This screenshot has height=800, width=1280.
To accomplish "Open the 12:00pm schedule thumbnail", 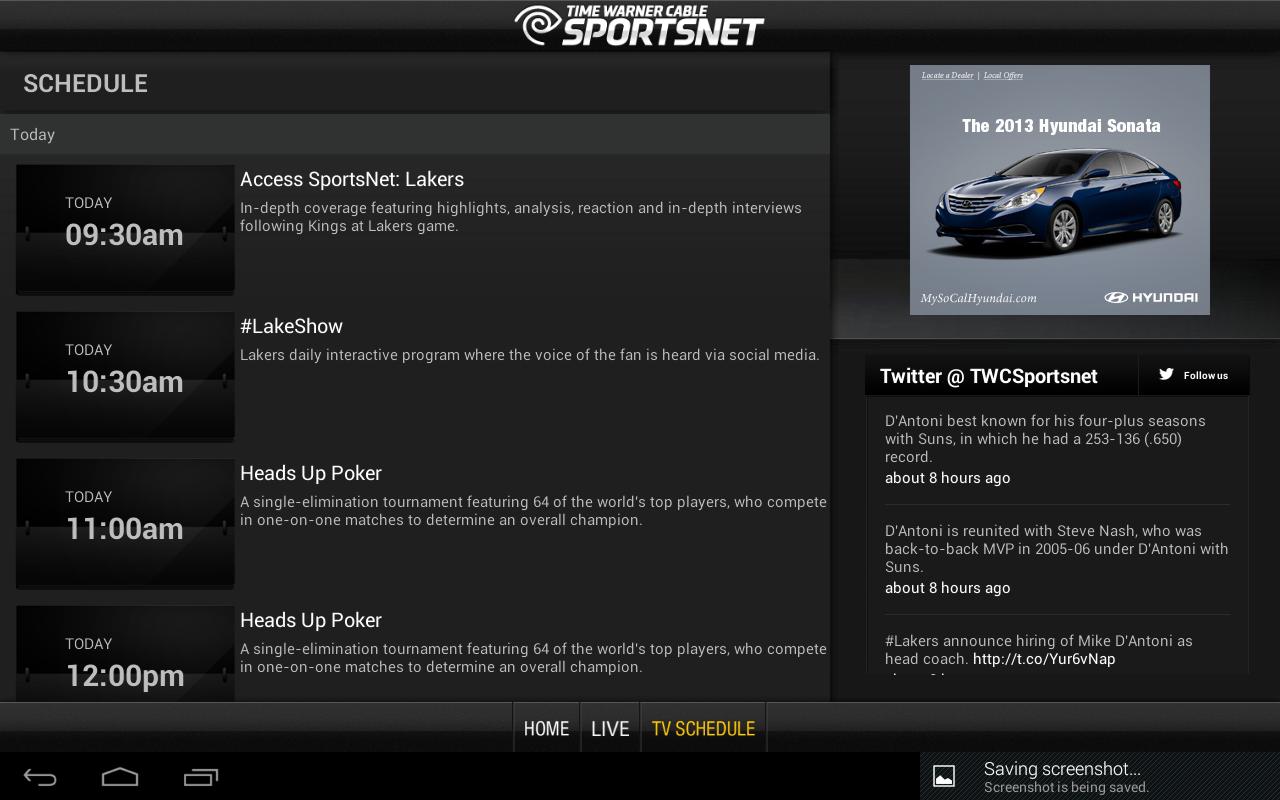I will tap(125, 653).
